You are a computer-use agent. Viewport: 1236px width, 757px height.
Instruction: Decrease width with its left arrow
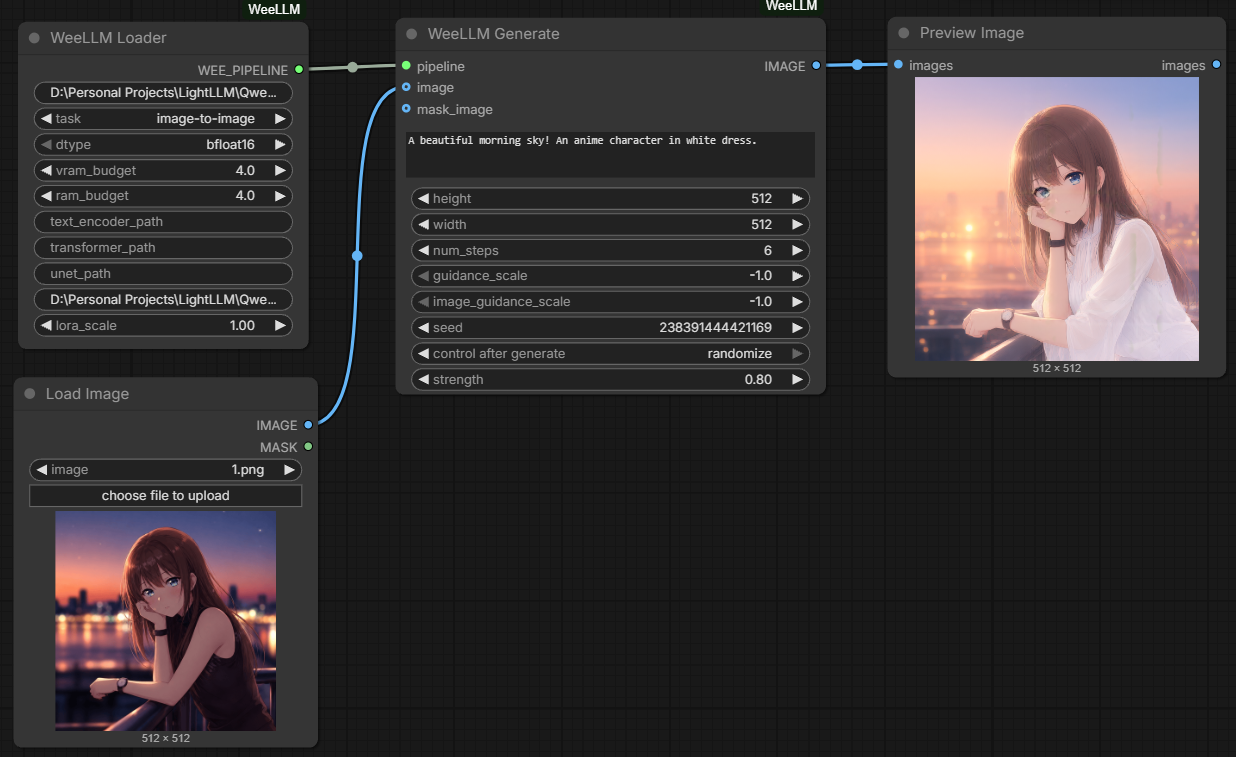423,224
